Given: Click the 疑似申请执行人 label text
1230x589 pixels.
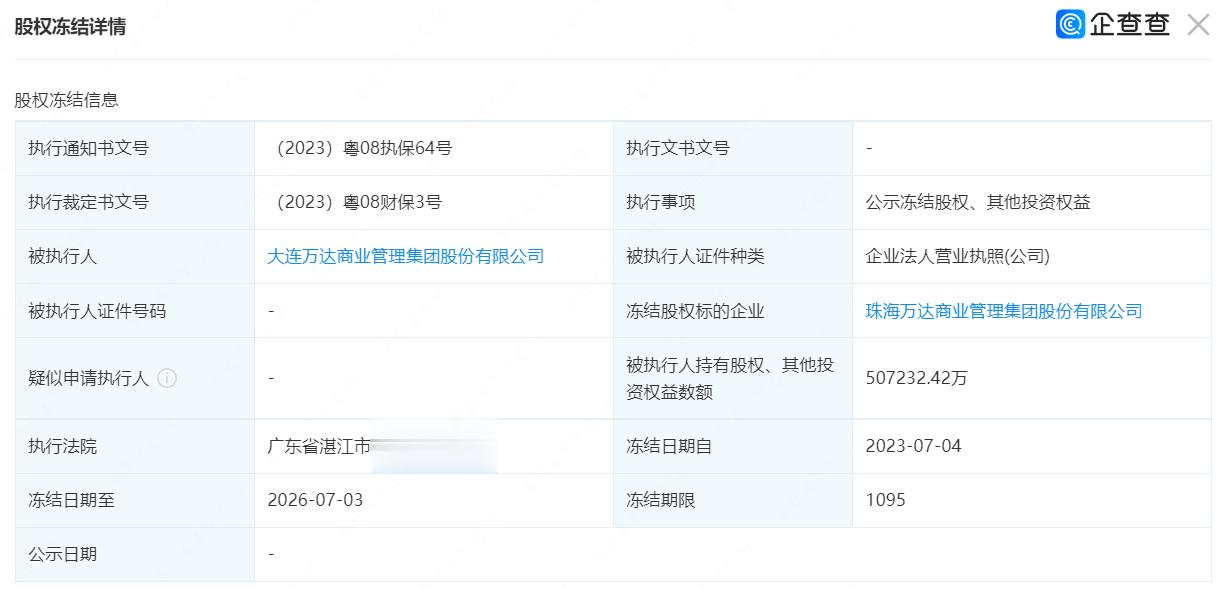Looking at the screenshot, I should (x=89, y=378).
